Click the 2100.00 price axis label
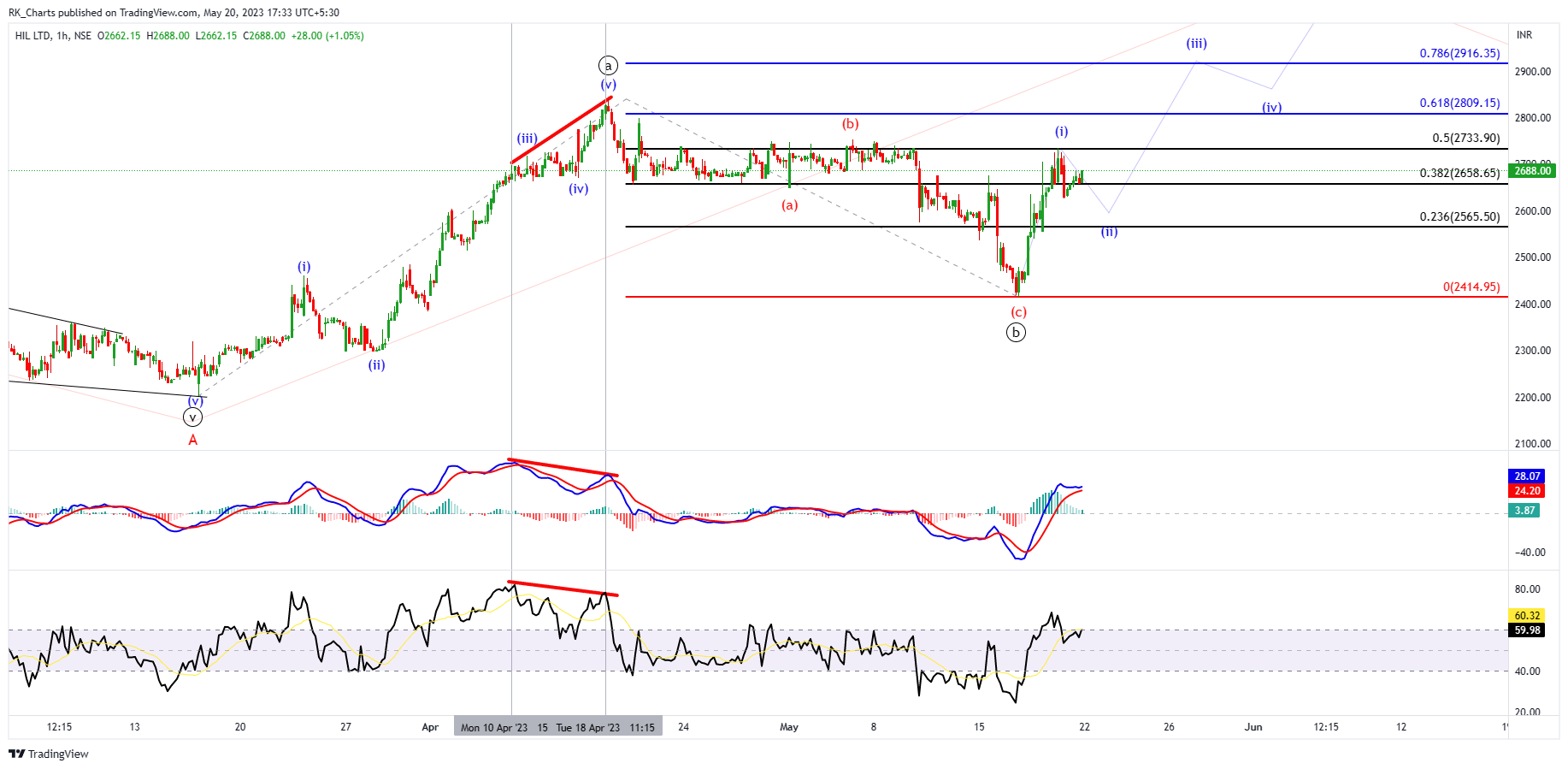 click(1532, 444)
